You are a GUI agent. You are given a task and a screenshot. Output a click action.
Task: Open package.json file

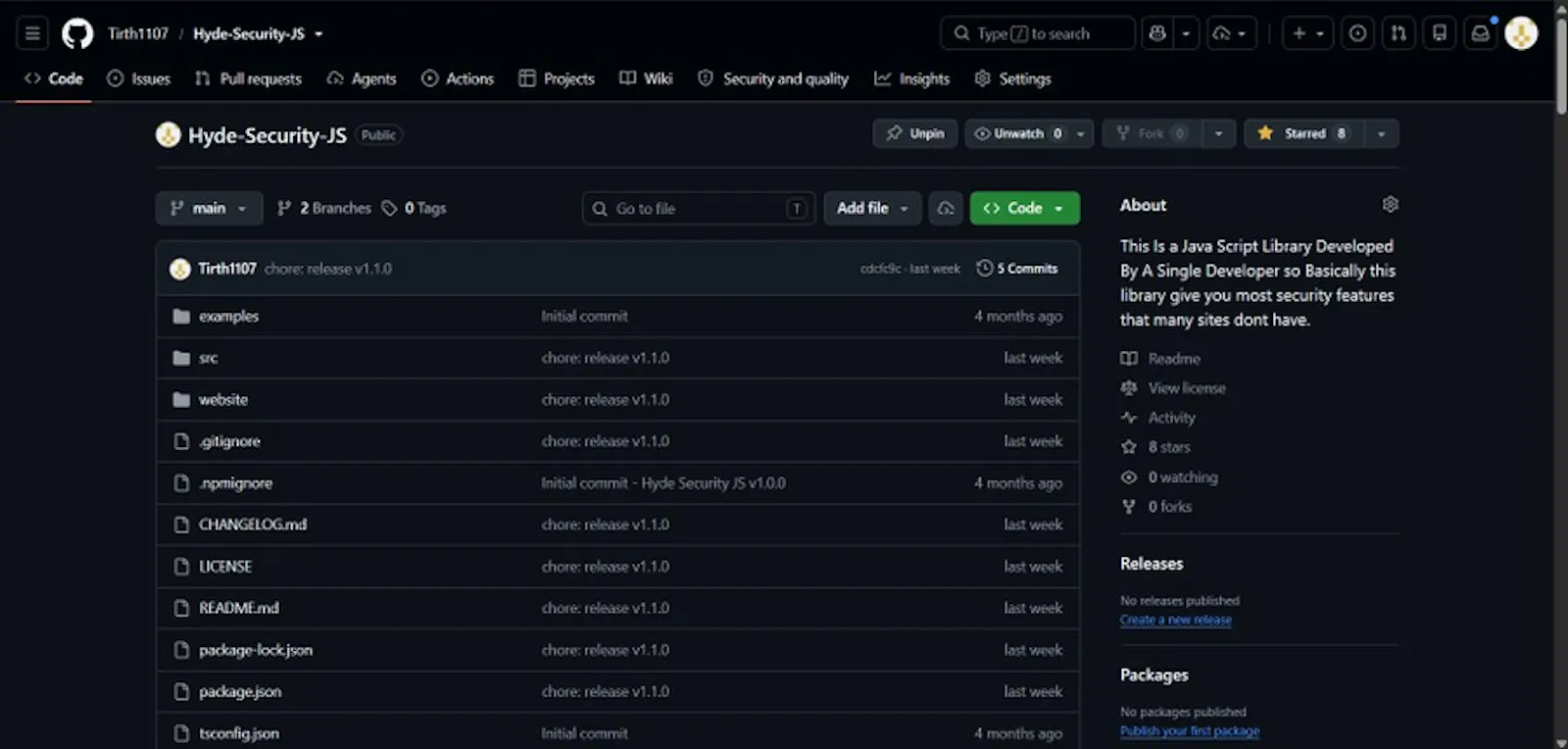[x=240, y=691]
